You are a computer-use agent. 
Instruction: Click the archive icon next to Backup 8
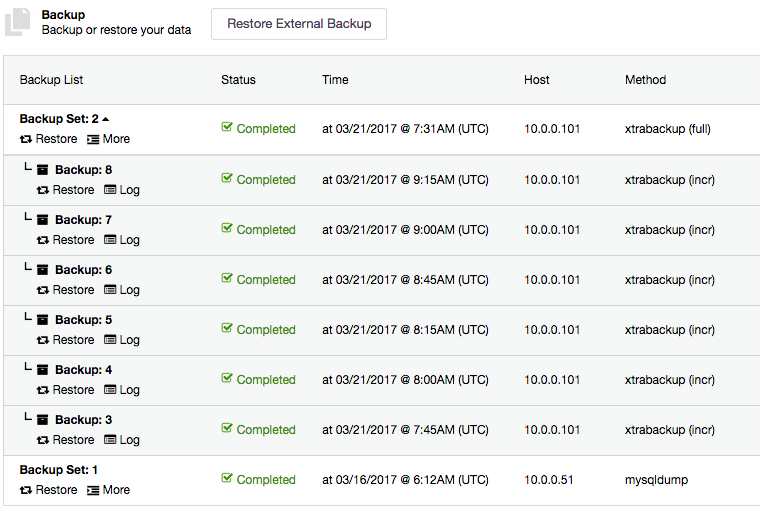tap(43, 170)
